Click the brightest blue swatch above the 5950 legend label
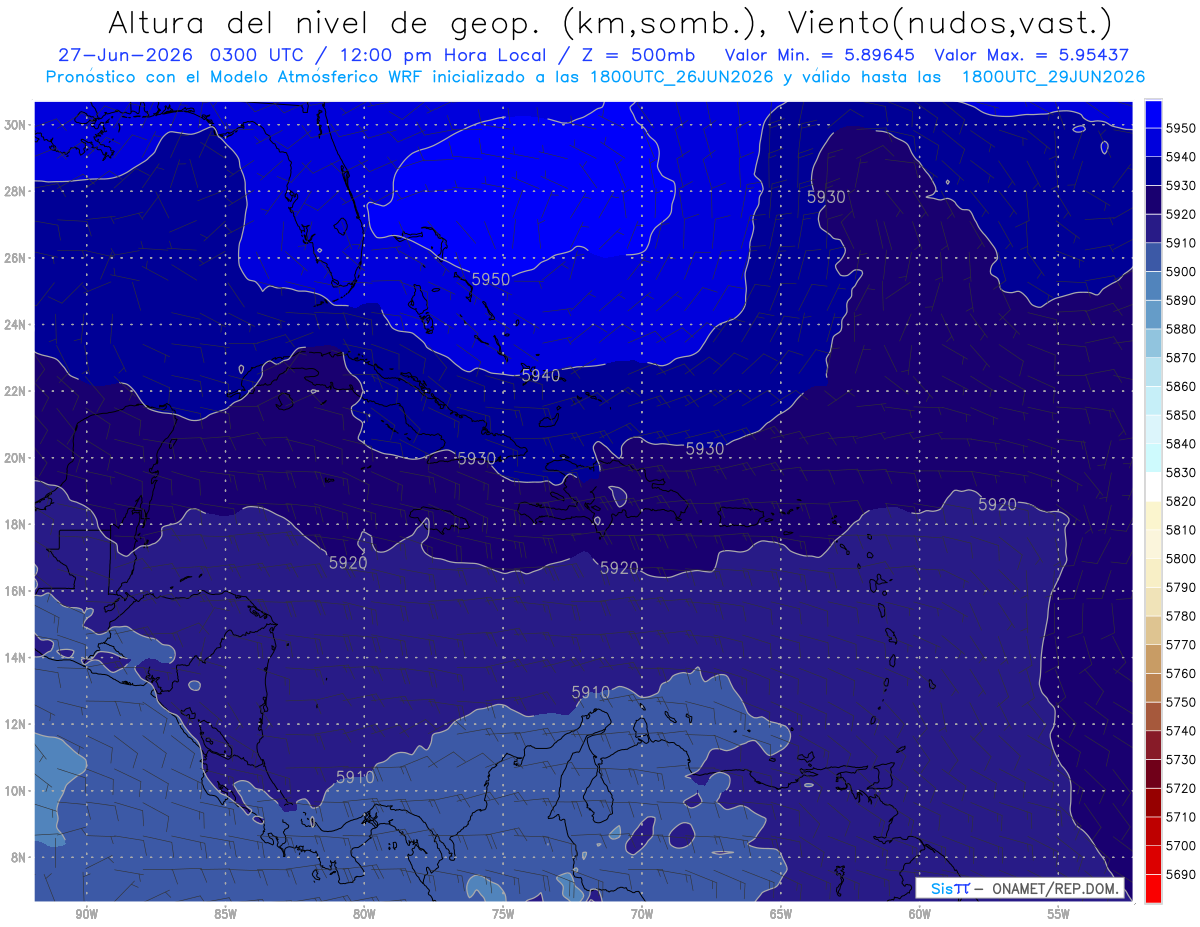Viewport: 1200px width, 927px height. click(x=1153, y=113)
